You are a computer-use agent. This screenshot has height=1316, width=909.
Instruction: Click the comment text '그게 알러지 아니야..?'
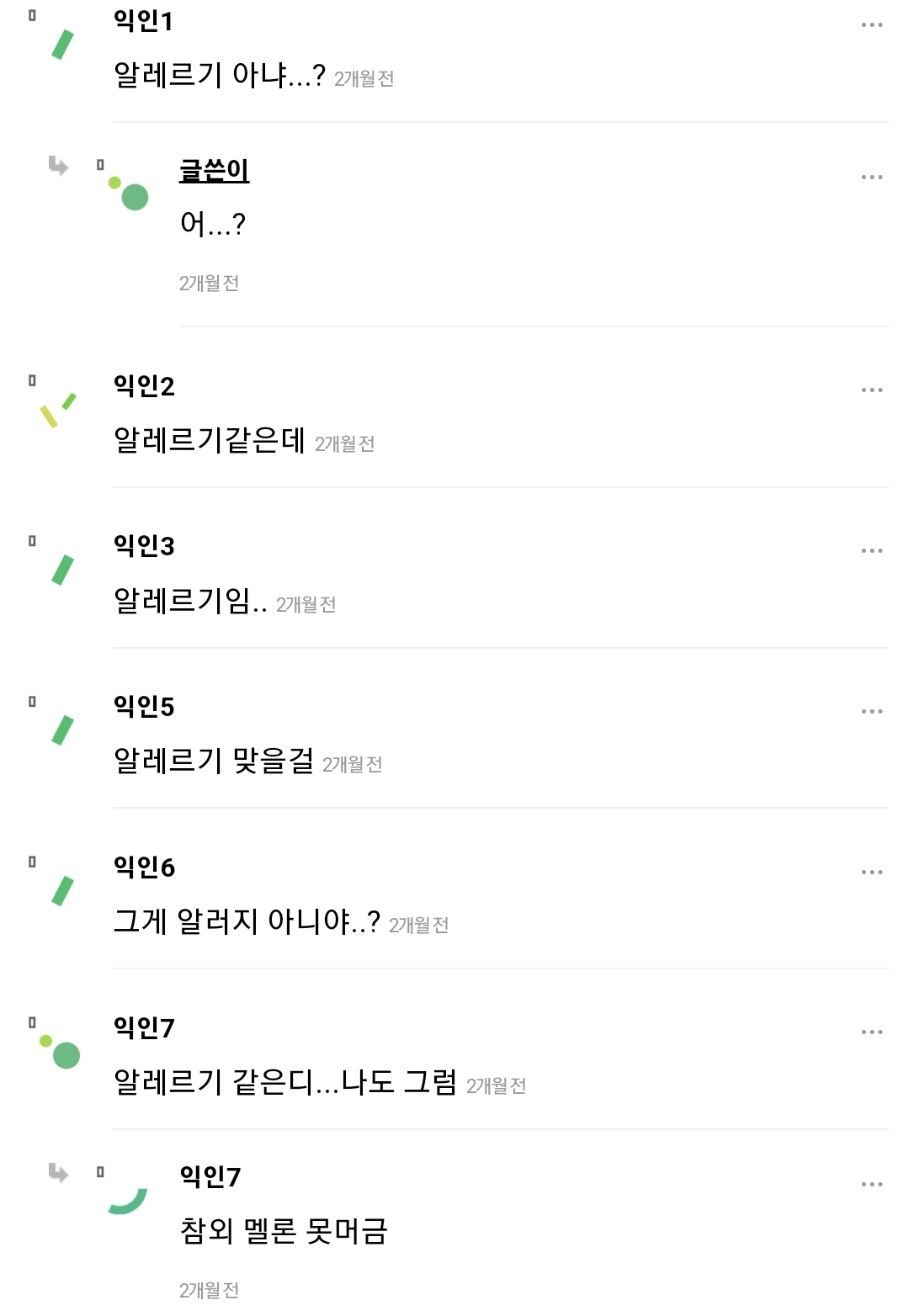pos(247,921)
